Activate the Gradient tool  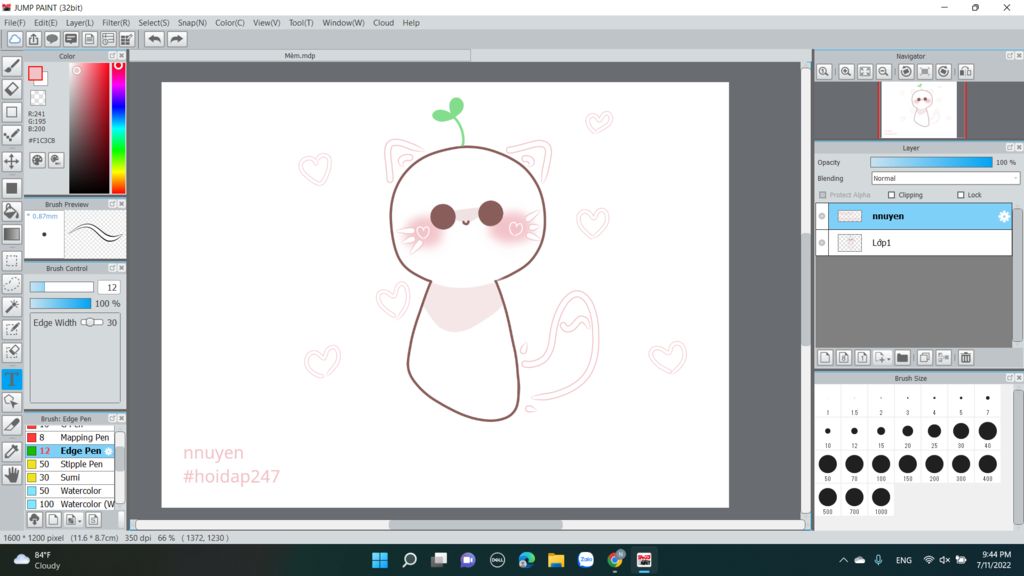[x=12, y=234]
